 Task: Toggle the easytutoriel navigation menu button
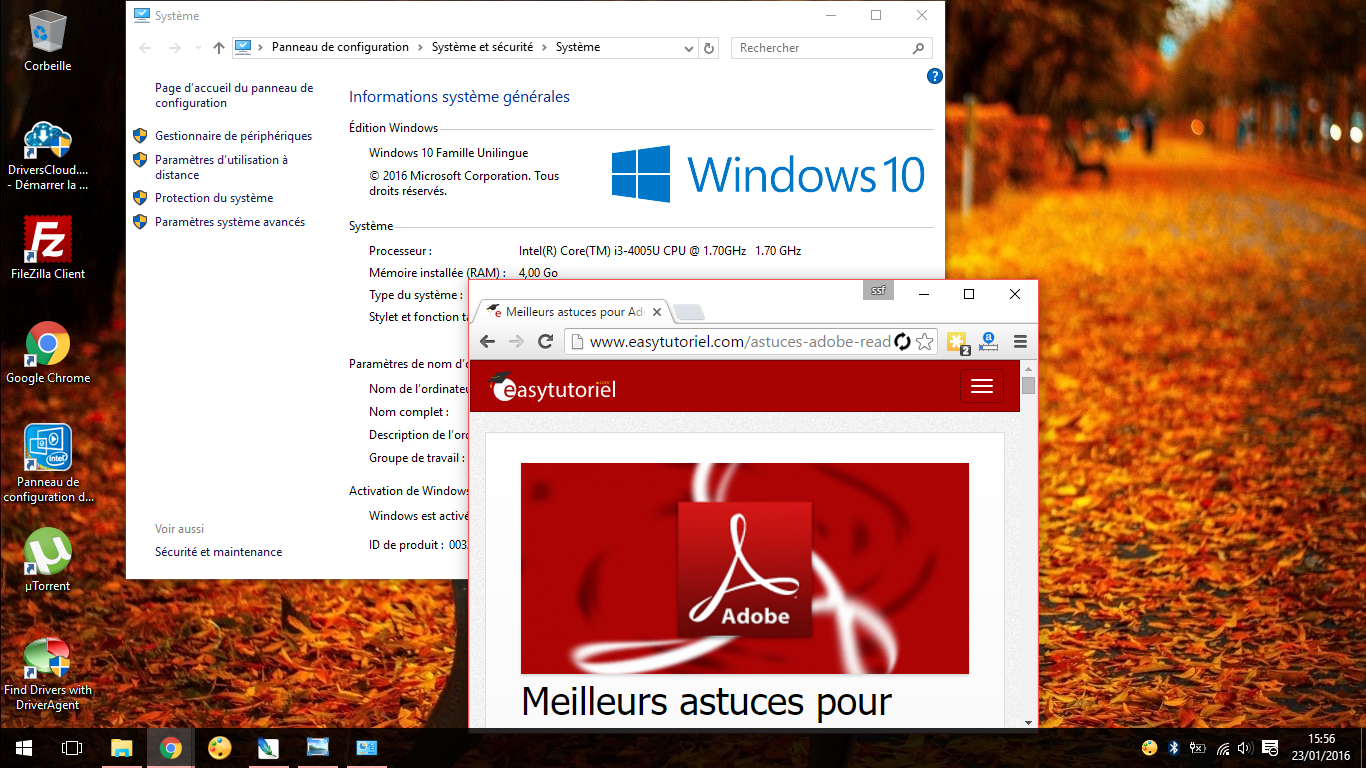coord(981,387)
